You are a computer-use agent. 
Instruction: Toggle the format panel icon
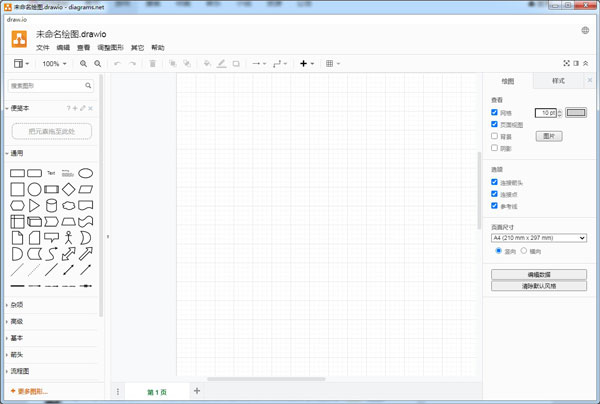(x=576, y=63)
